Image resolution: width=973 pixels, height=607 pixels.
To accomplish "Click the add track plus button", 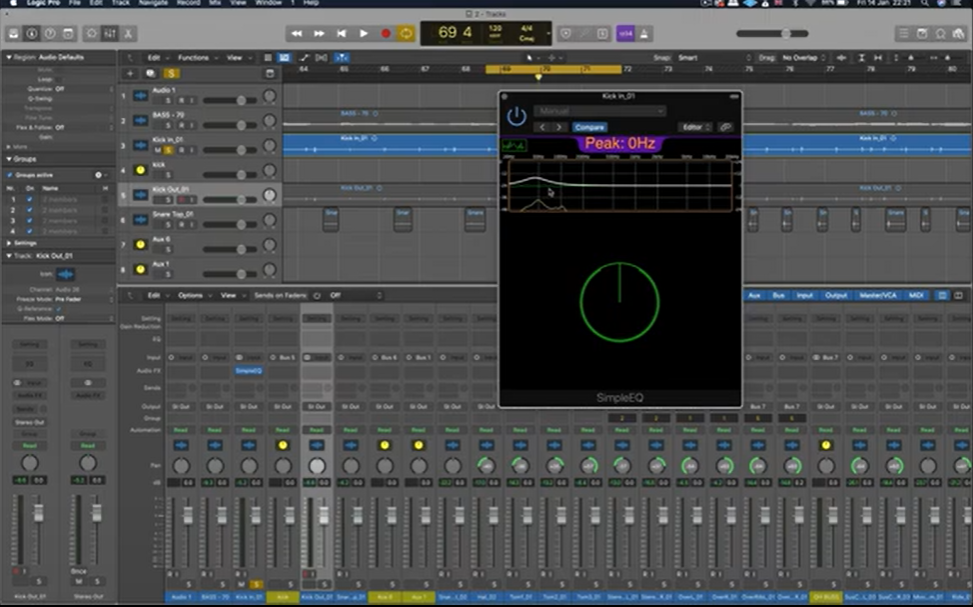I will pos(129,74).
